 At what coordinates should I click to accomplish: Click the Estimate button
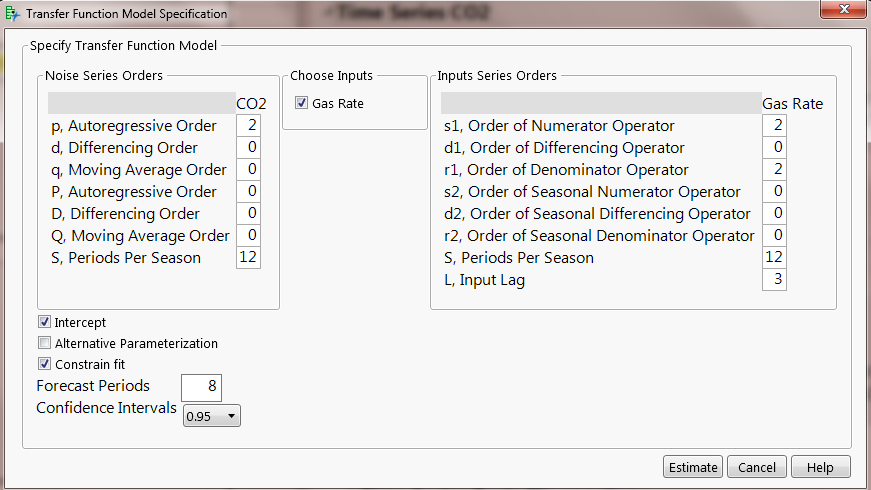(693, 467)
